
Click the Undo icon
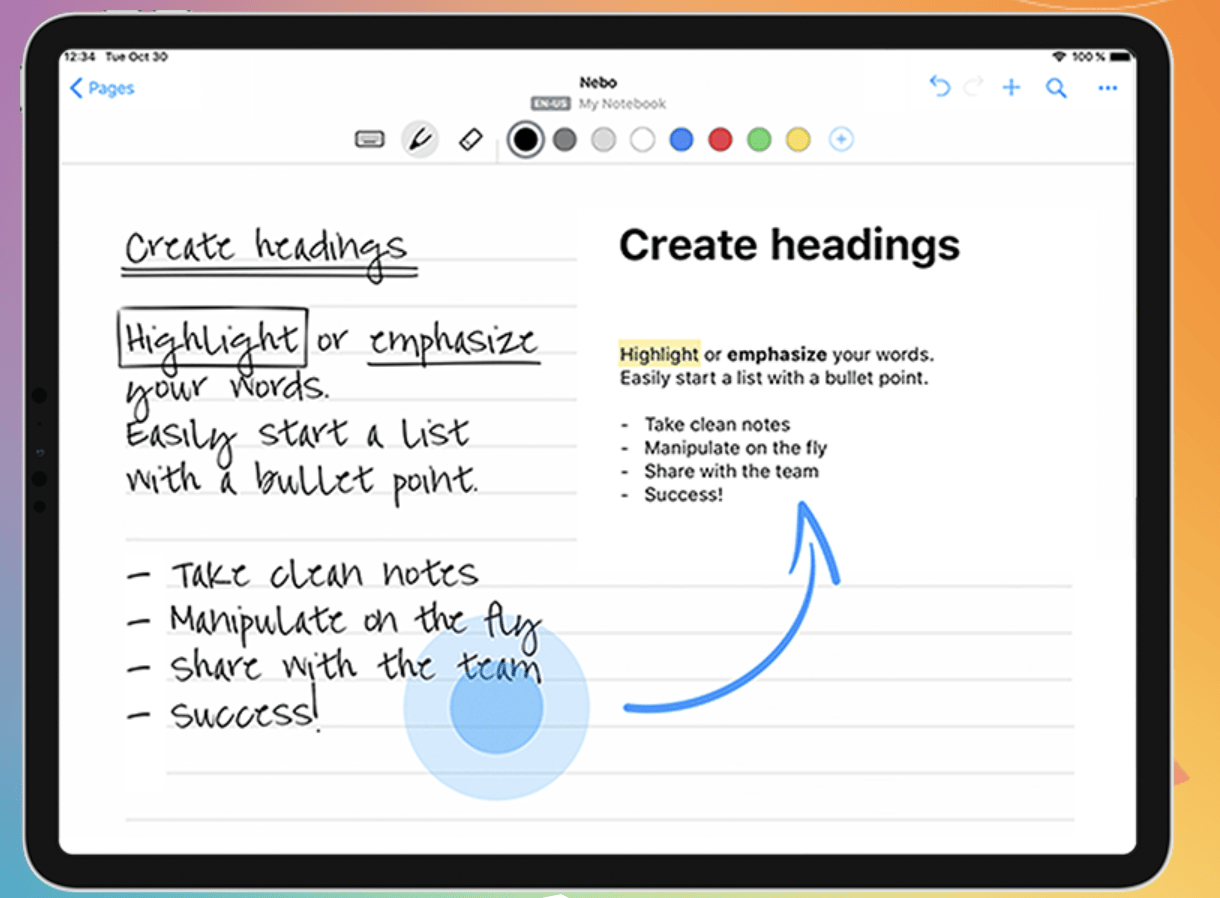pyautogui.click(x=939, y=88)
